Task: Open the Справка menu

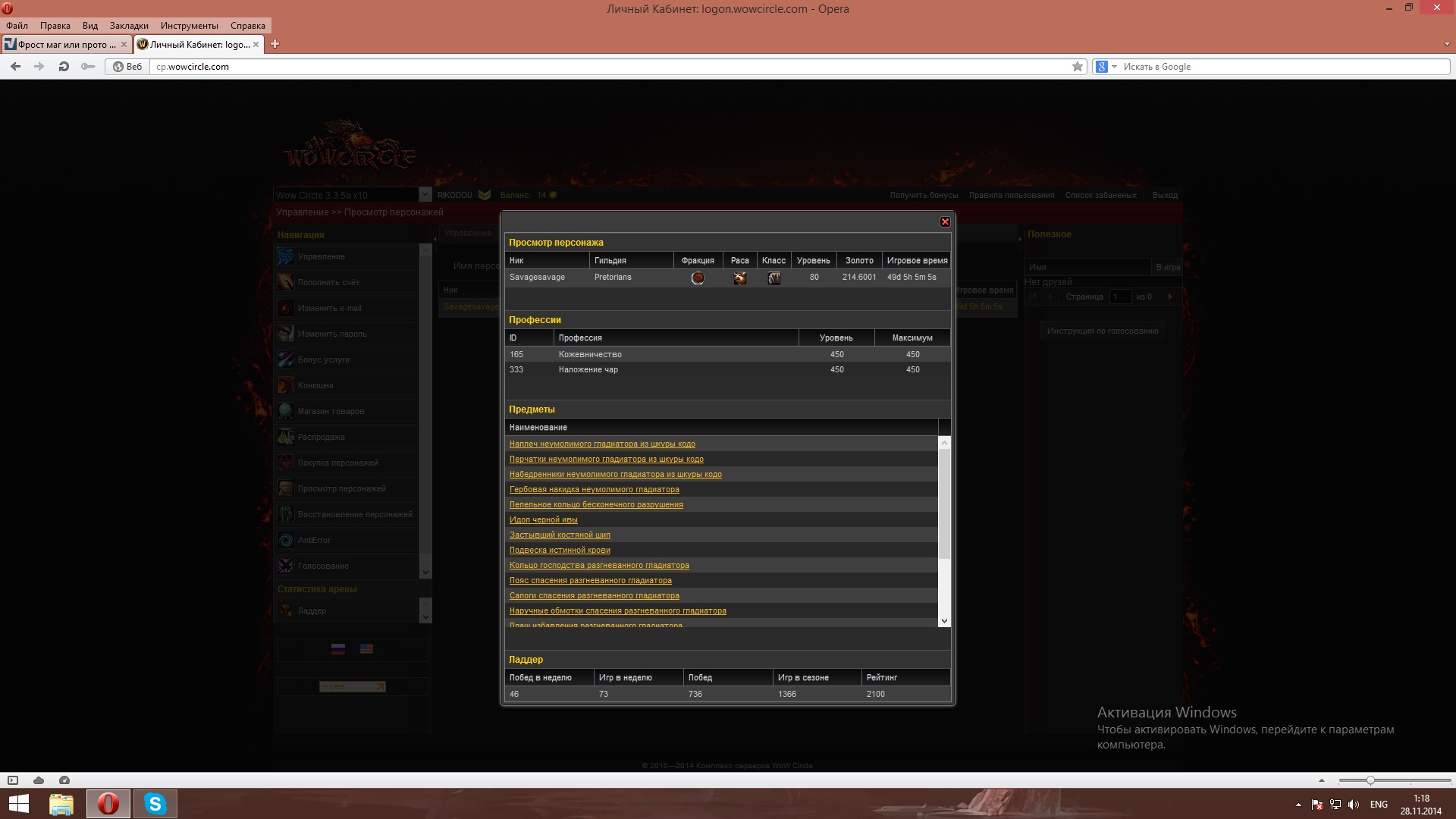Action: [248, 26]
